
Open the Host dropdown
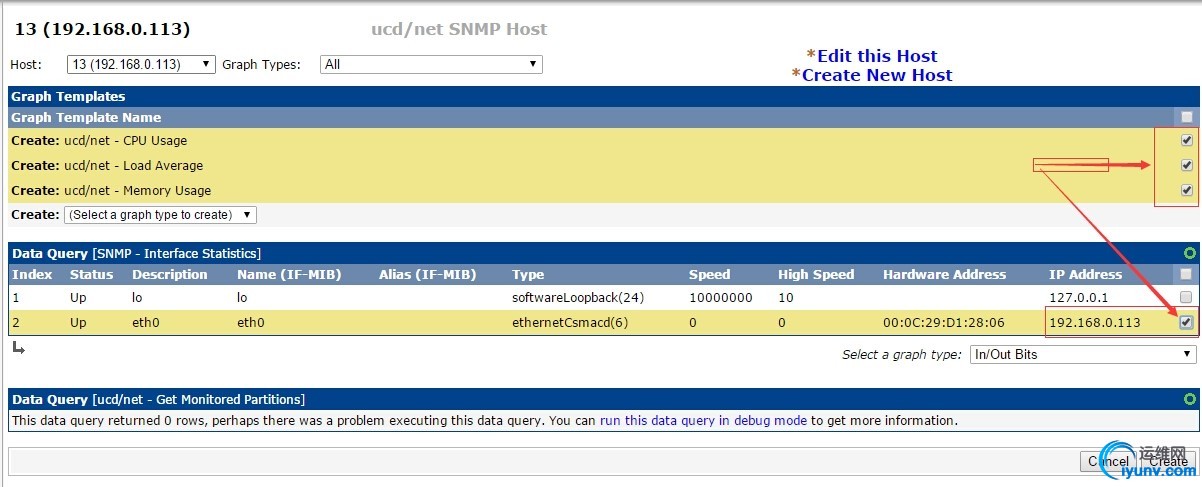tap(141, 64)
